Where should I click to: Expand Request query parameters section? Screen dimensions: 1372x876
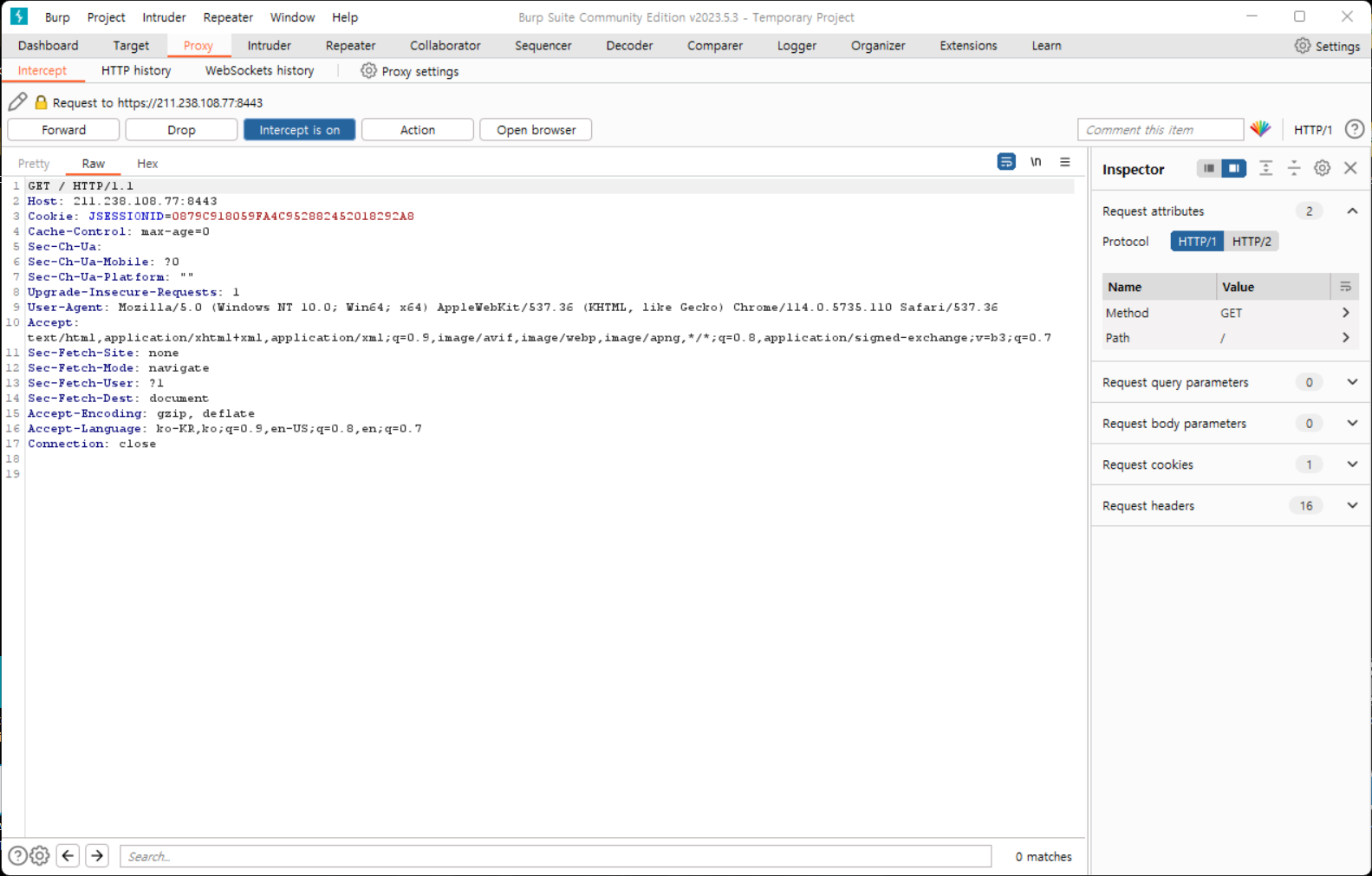[x=1351, y=382]
